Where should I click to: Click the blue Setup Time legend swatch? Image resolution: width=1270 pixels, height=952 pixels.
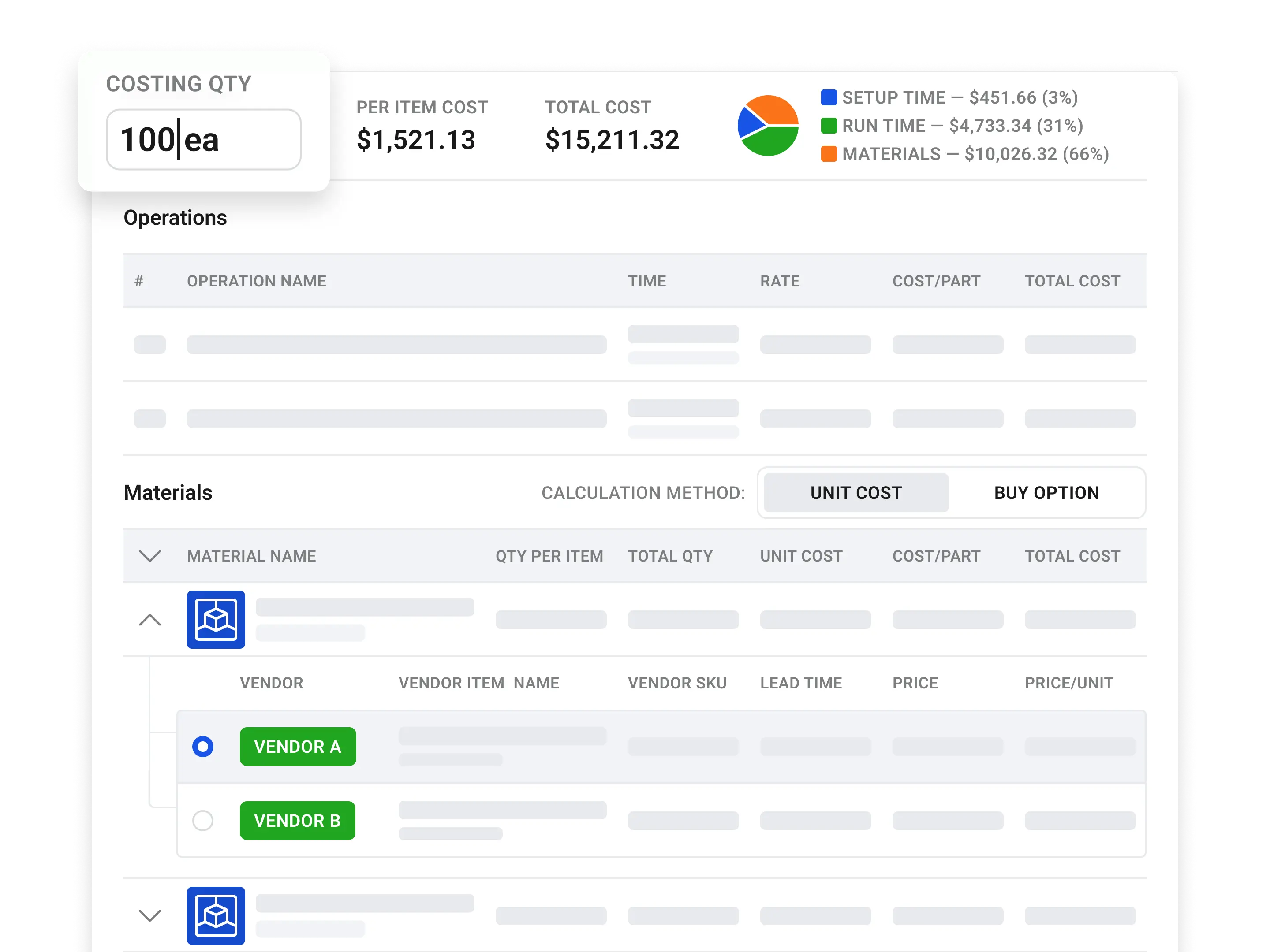pyautogui.click(x=829, y=97)
